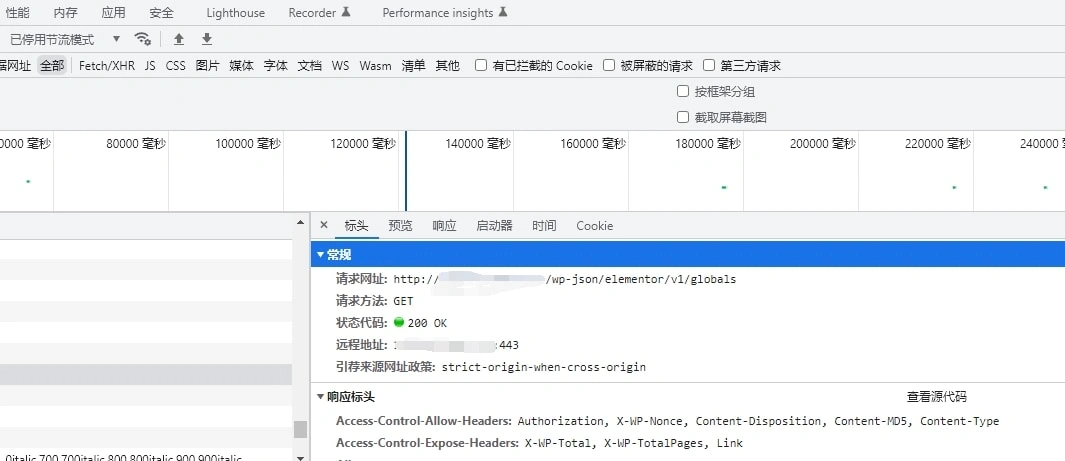Image resolution: width=1065 pixels, height=461 pixels.
Task: Click the green 200 OK status dot
Action: [399, 323]
